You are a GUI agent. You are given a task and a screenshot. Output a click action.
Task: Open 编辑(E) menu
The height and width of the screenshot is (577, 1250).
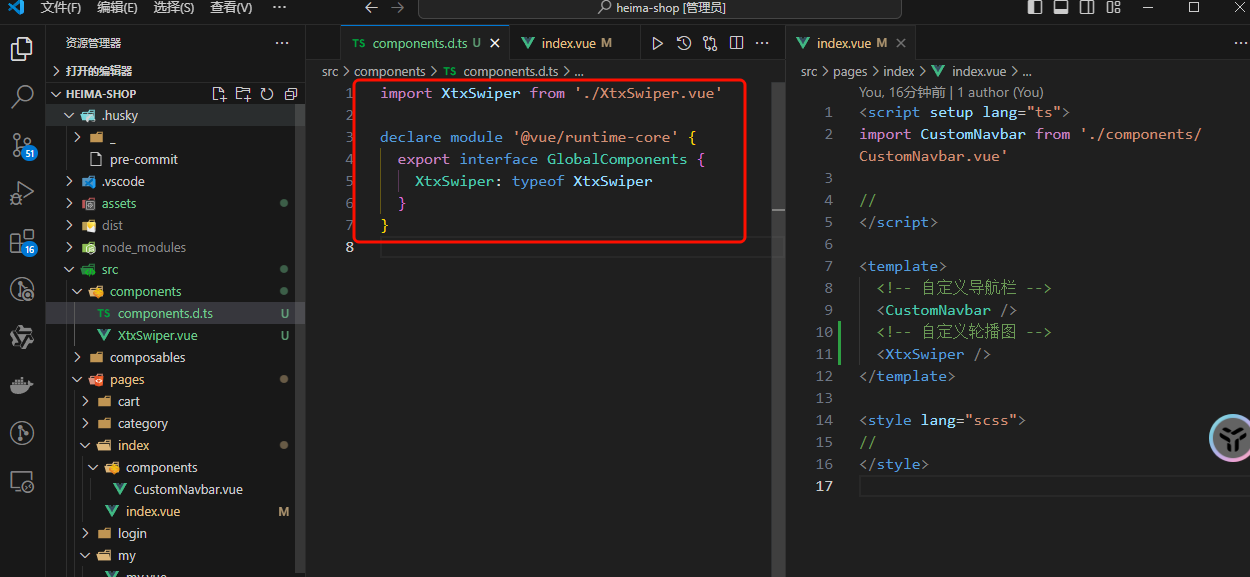[x=118, y=8]
